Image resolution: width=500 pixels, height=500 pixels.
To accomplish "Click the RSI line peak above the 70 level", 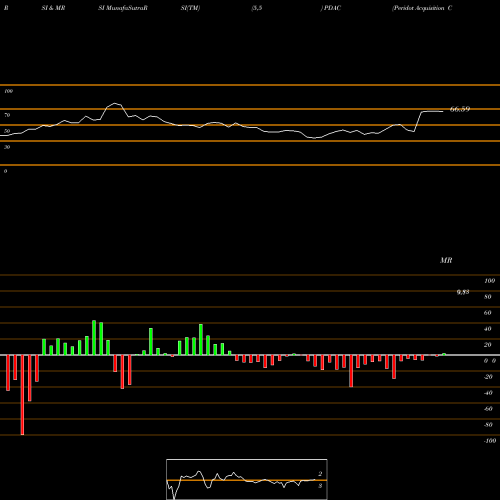I will point(115,104).
